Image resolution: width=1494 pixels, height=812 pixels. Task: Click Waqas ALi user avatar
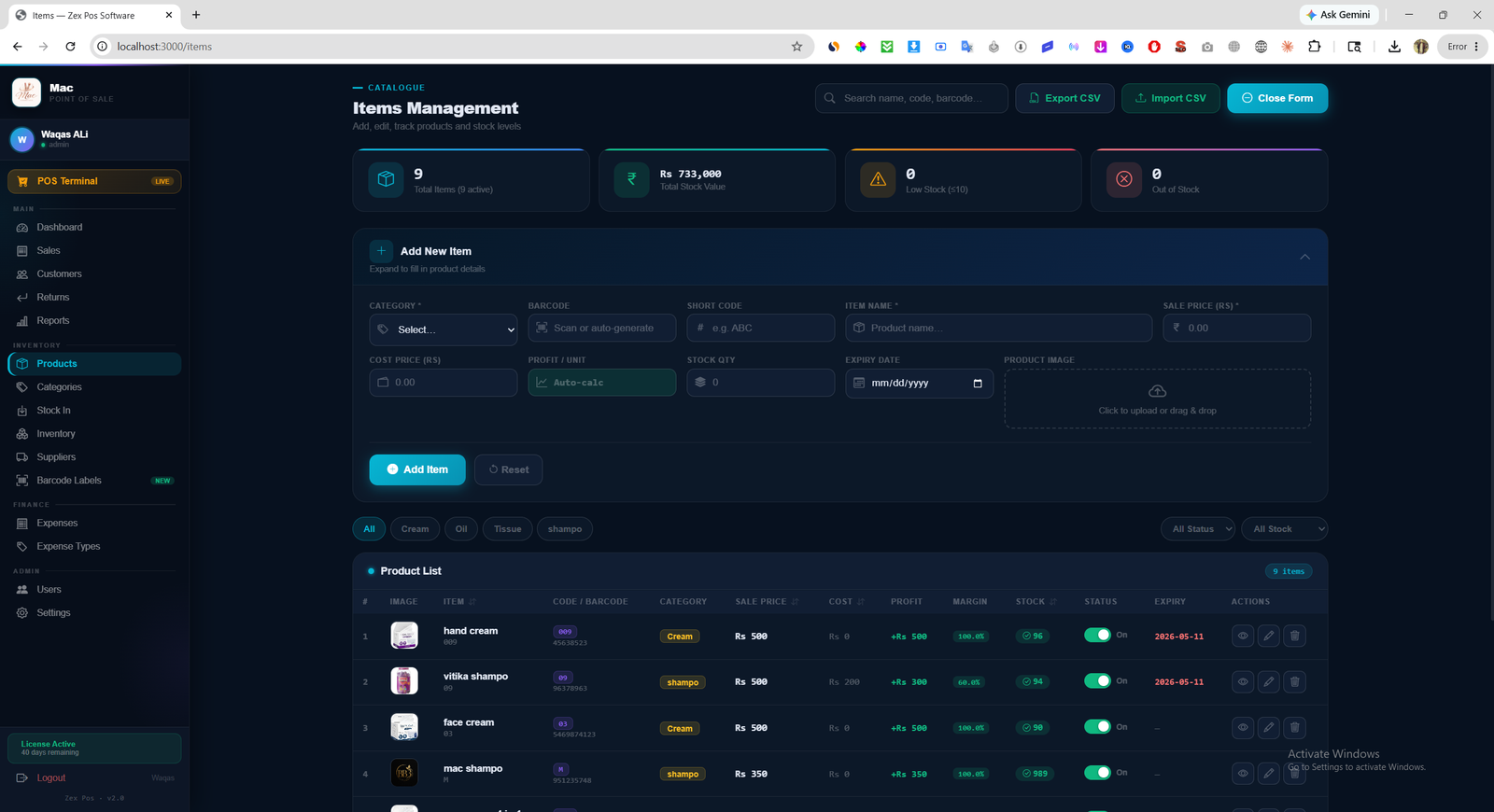[21, 139]
